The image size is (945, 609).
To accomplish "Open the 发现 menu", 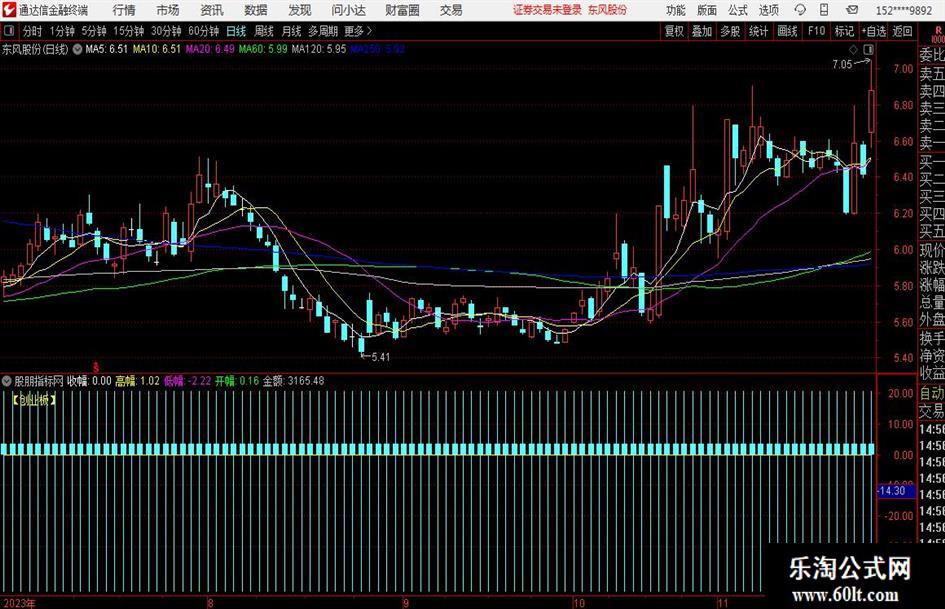I will click(300, 10).
